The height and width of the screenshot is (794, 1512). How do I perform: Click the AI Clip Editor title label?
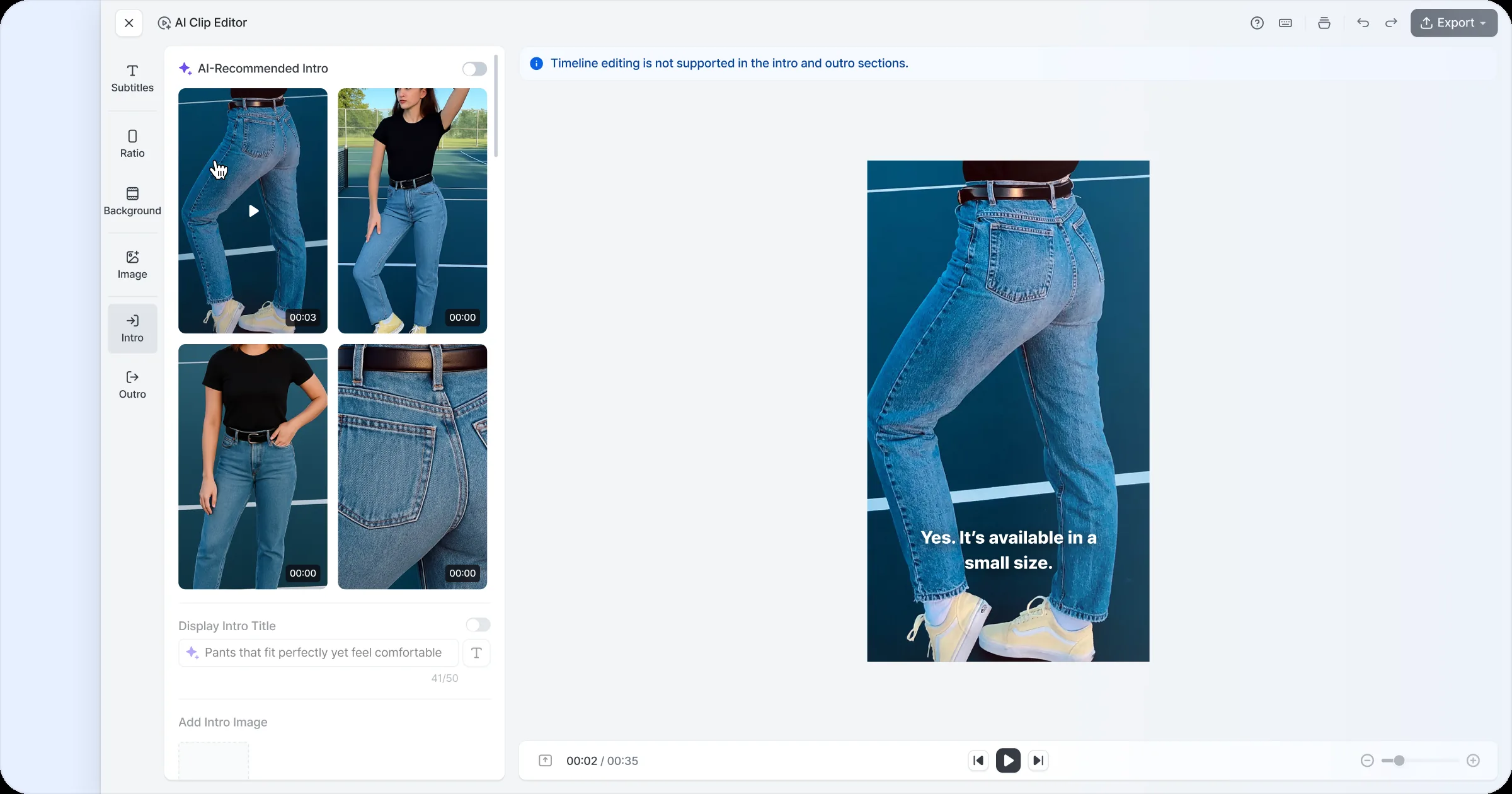(210, 23)
